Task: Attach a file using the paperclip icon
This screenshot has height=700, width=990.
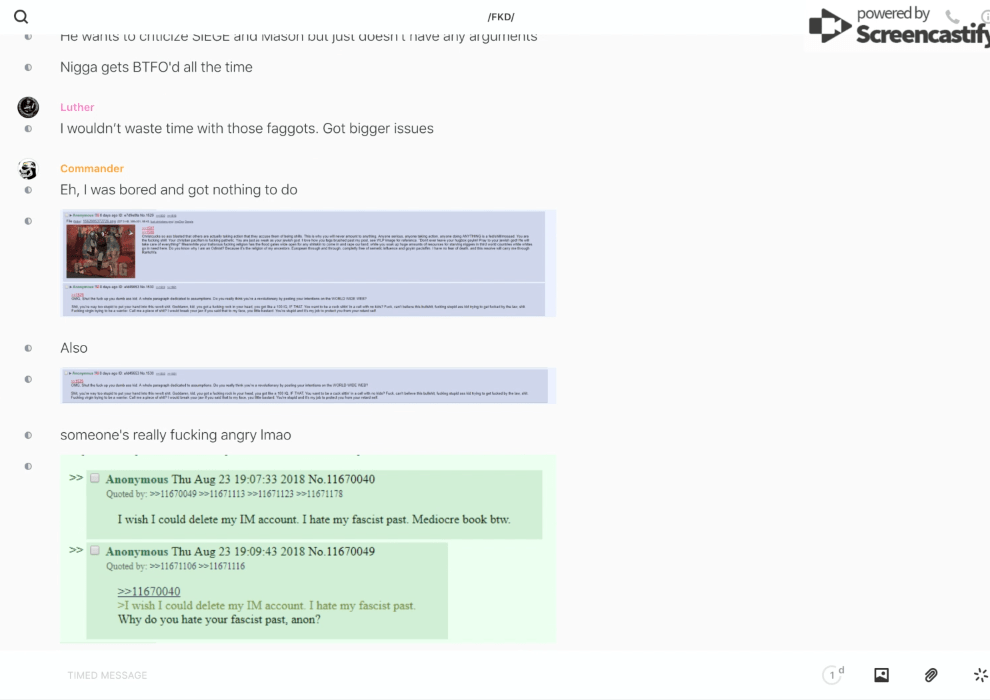Action: click(931, 675)
